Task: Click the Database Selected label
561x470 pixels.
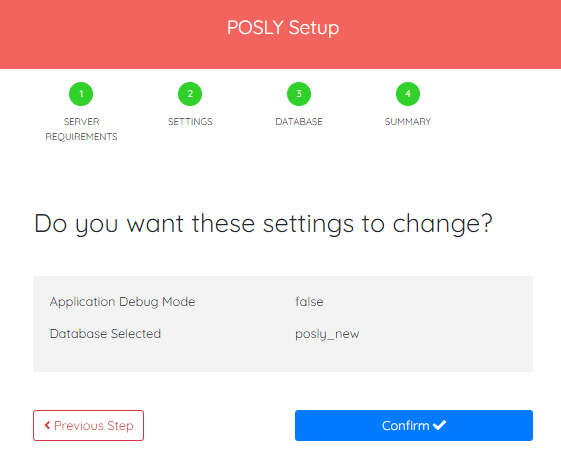Action: pos(105,334)
